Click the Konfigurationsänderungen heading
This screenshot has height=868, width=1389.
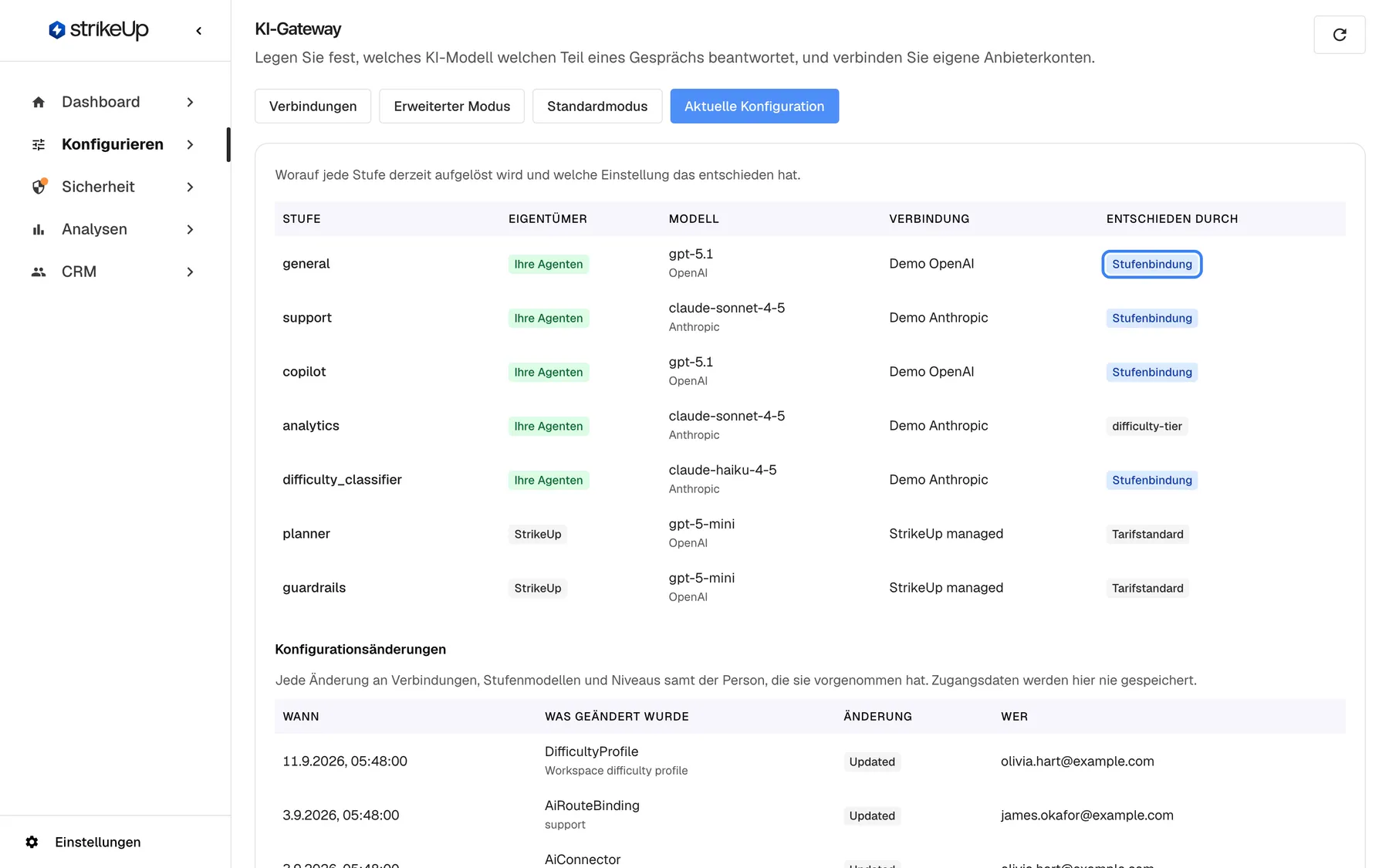click(360, 650)
